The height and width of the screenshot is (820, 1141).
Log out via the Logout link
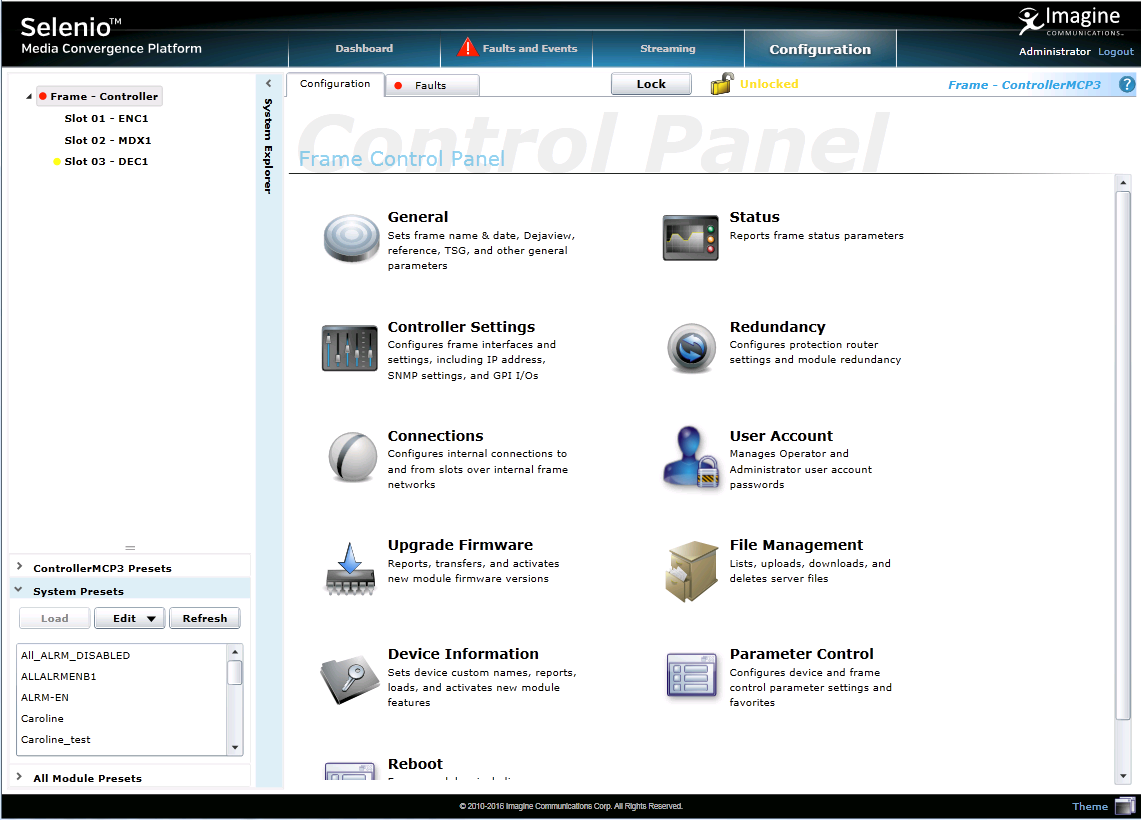coord(1116,52)
